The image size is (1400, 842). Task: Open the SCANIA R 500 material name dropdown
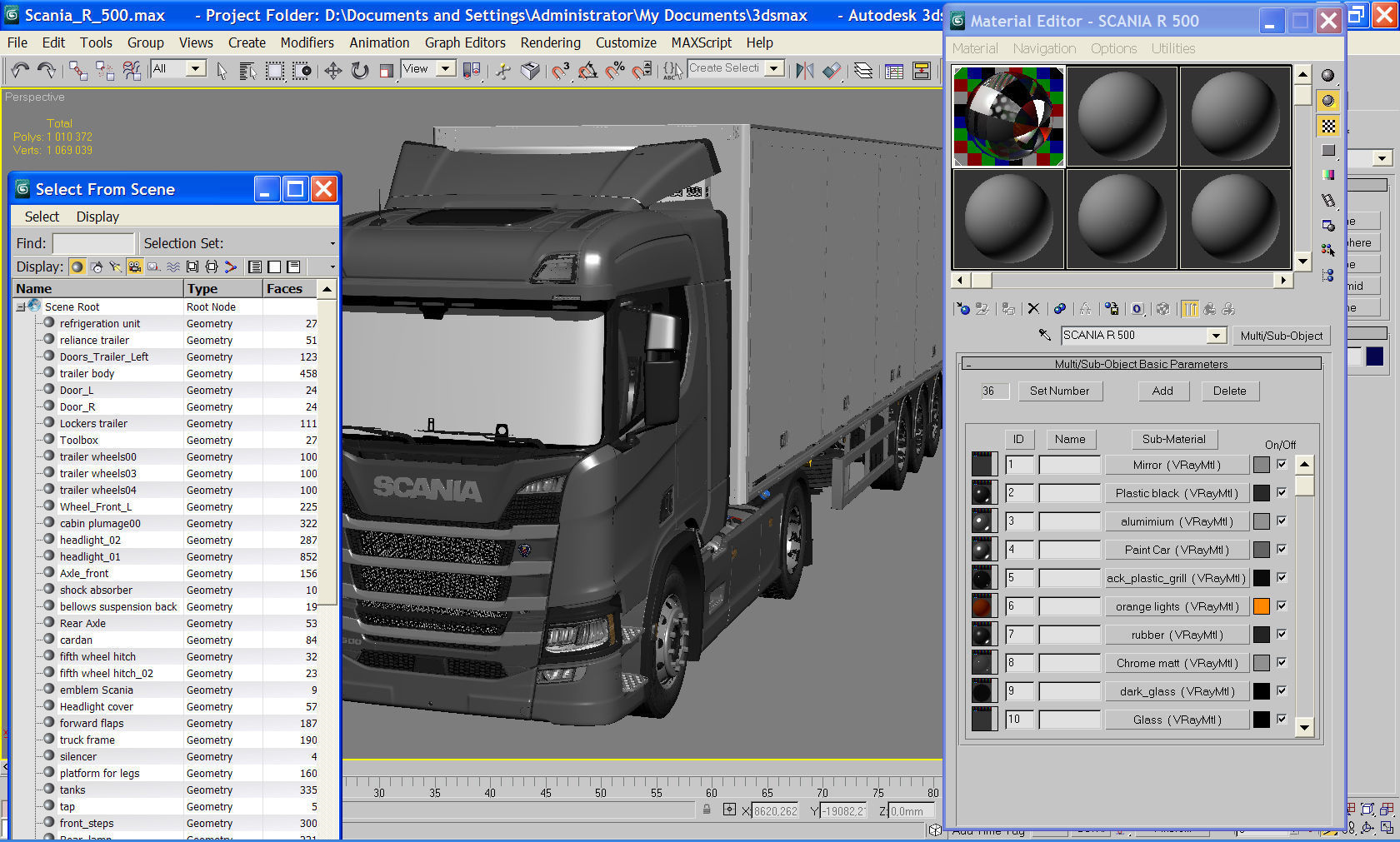point(1217,336)
